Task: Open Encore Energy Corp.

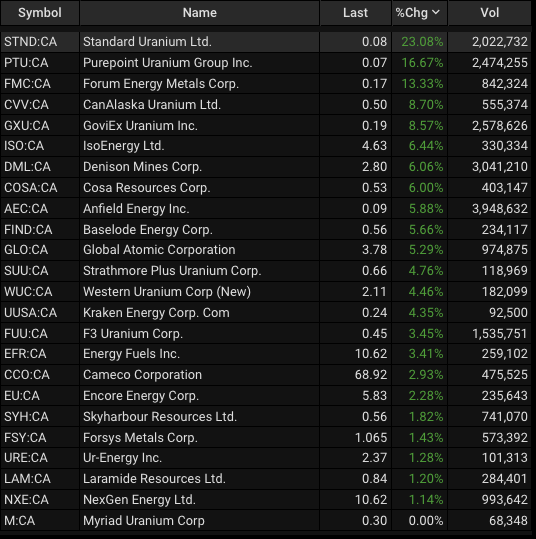Action: click(x=141, y=396)
